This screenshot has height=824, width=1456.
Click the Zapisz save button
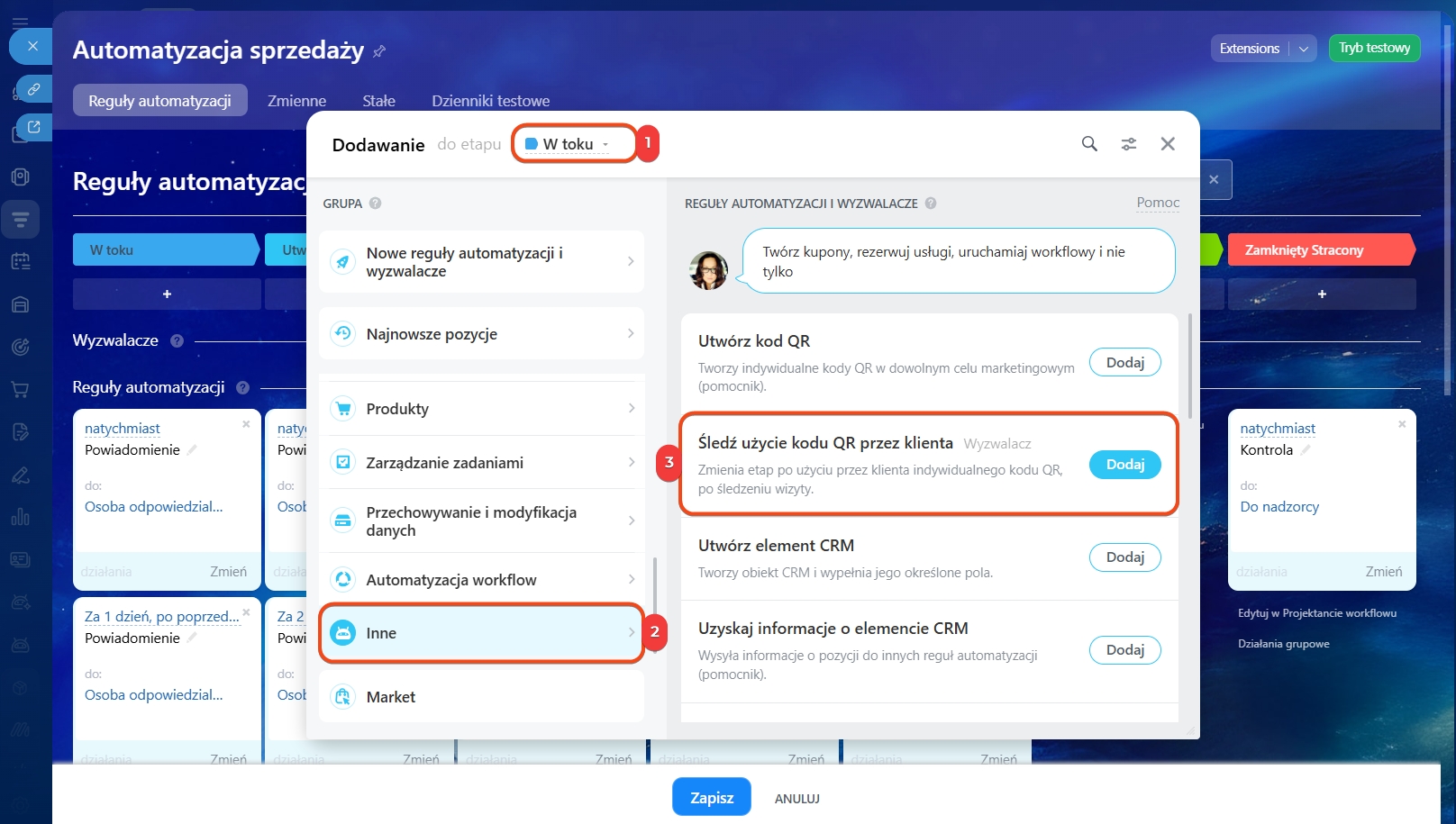(x=711, y=798)
